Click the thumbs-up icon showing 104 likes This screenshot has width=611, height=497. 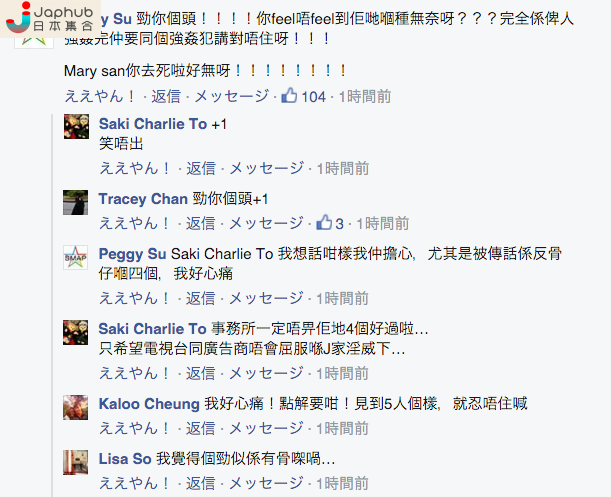tap(289, 96)
